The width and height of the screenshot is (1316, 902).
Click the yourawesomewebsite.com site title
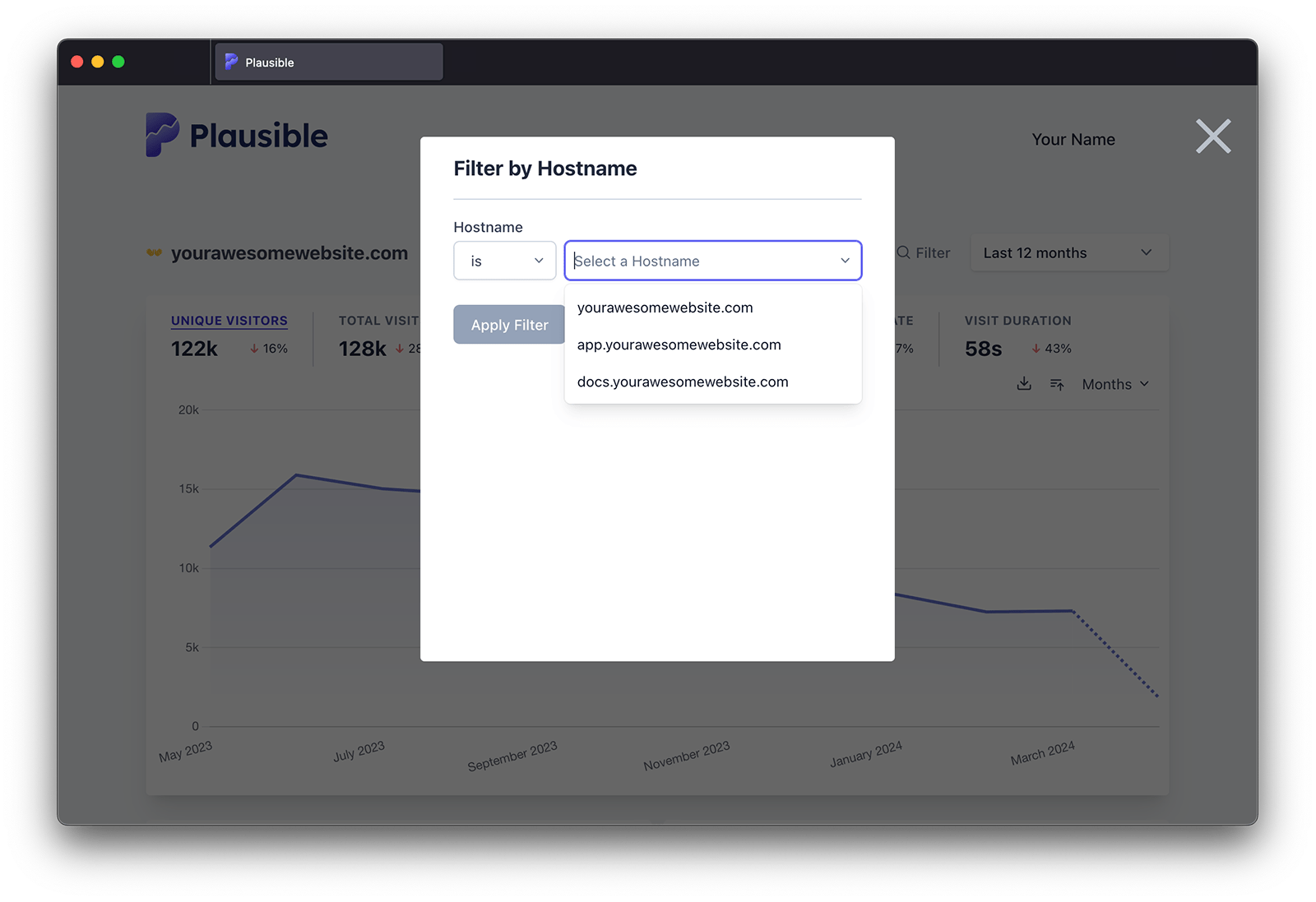[x=290, y=252]
